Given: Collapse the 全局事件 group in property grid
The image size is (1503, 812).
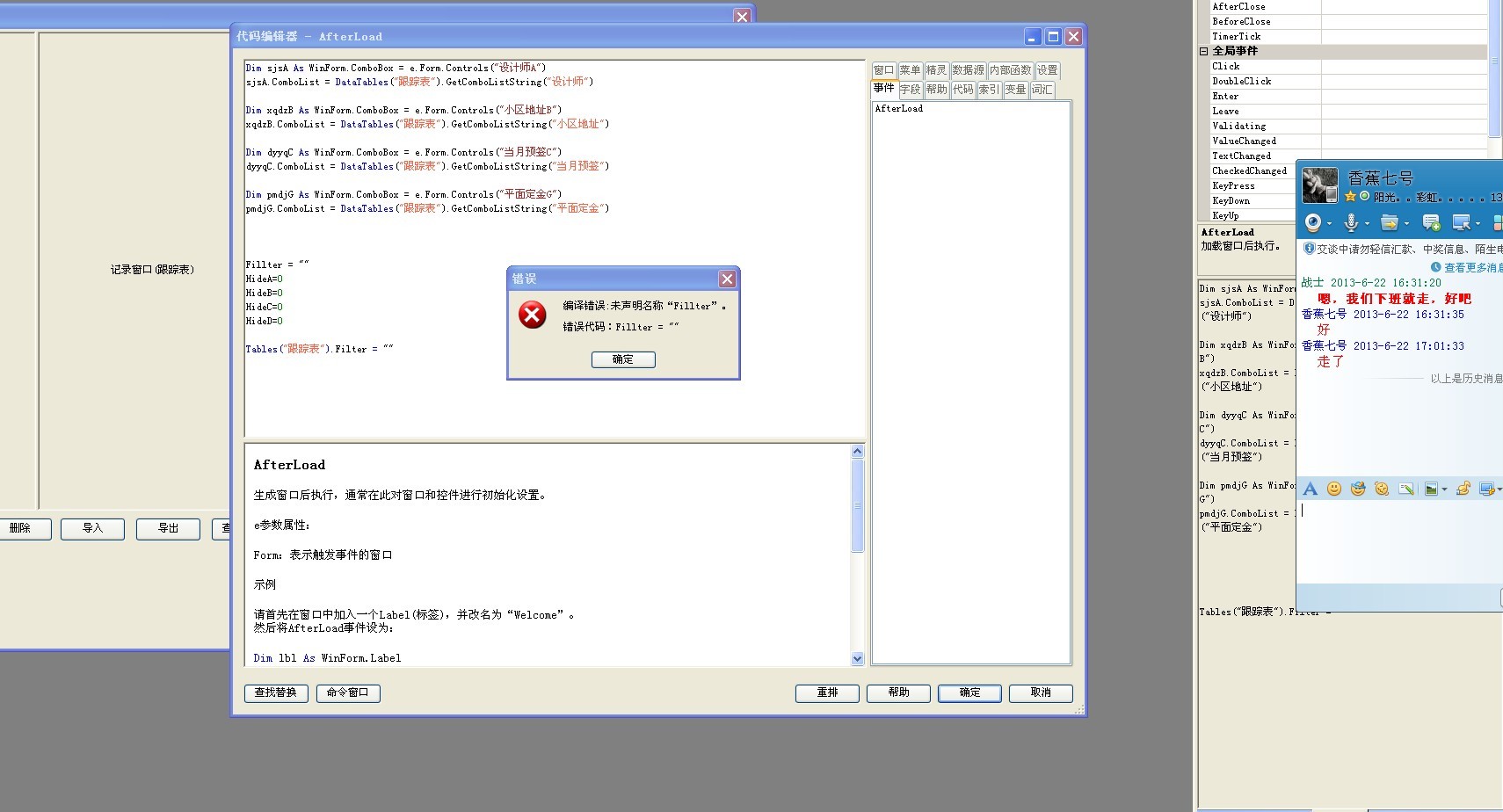Looking at the screenshot, I should pos(1204,51).
